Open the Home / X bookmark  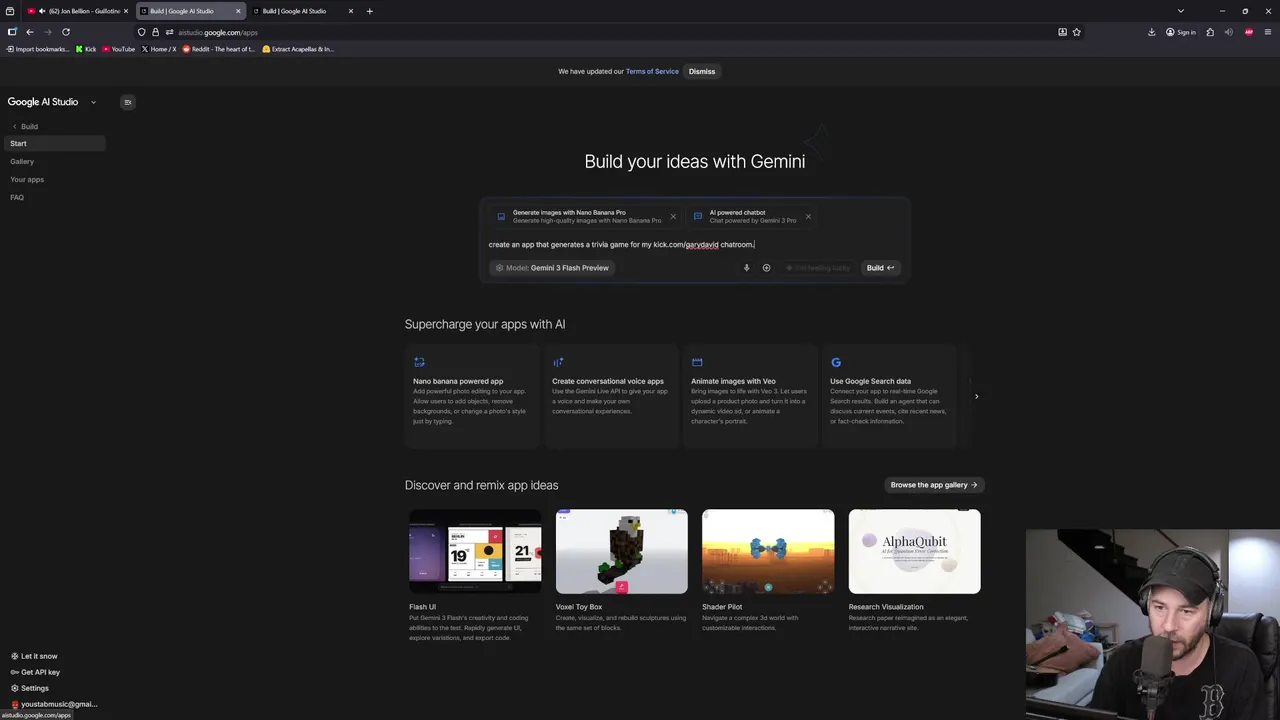159,49
